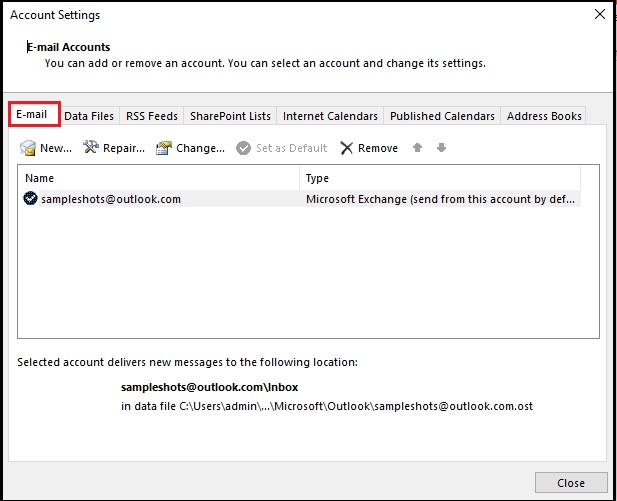Move account down with the down arrow
Viewport: 617px width, 501px height.
pos(441,148)
